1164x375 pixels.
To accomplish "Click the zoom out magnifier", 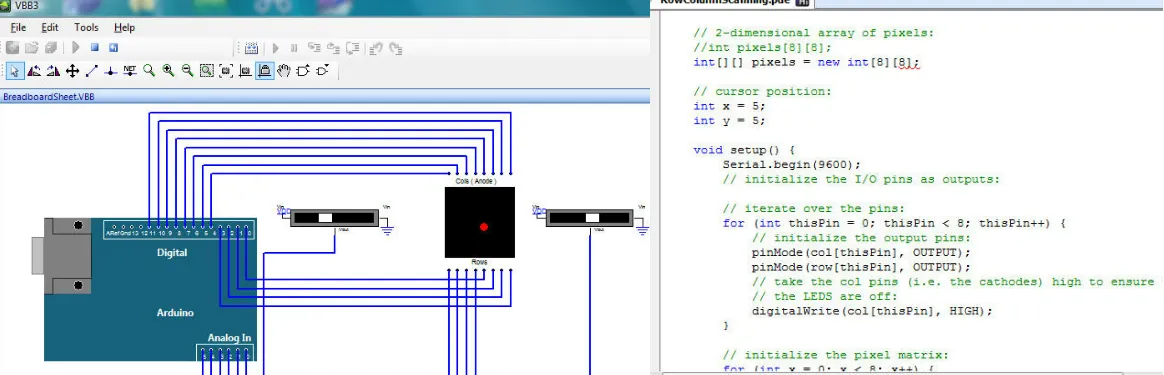I will [188, 71].
